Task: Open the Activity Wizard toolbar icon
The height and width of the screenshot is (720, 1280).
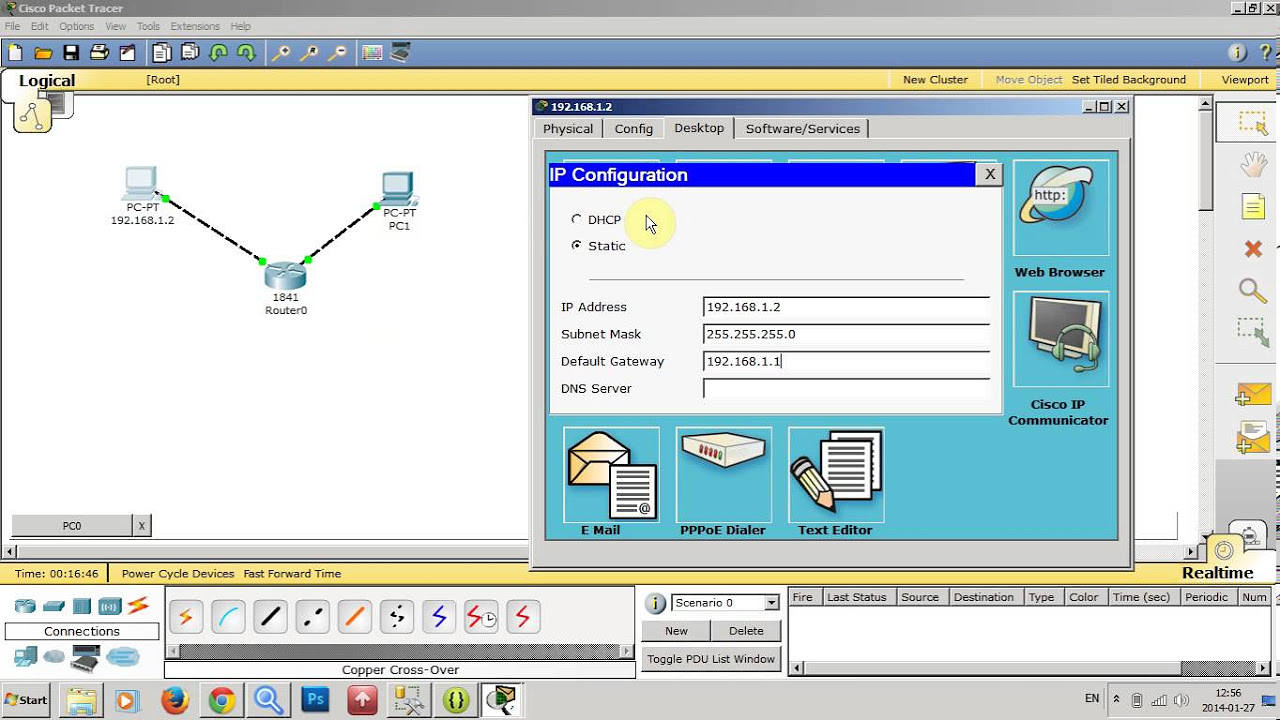Action: pos(127,53)
